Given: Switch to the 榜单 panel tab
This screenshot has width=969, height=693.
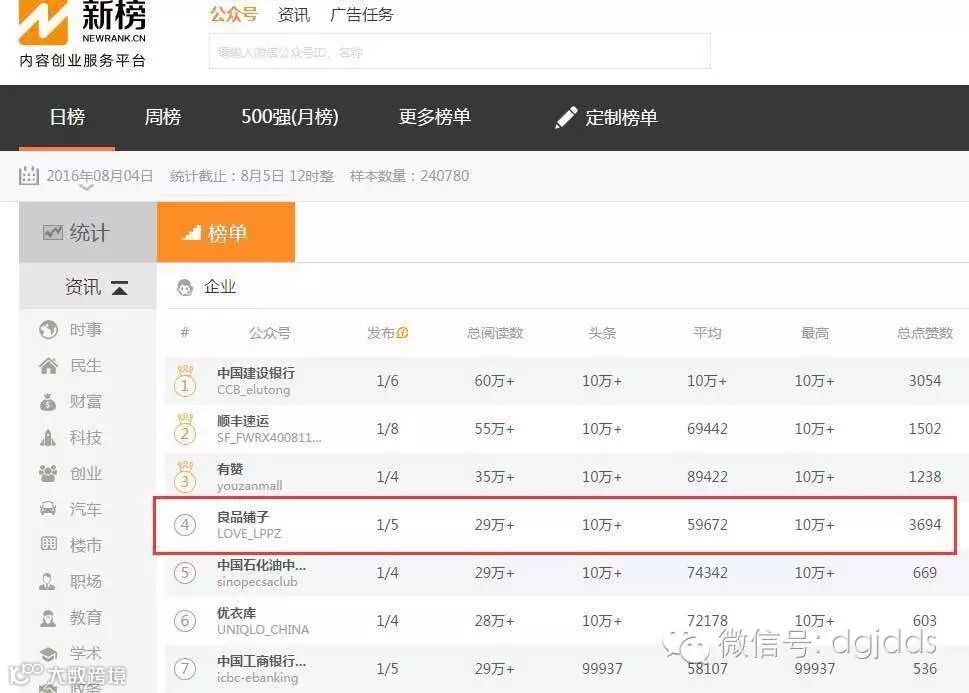Looking at the screenshot, I should 226,232.
